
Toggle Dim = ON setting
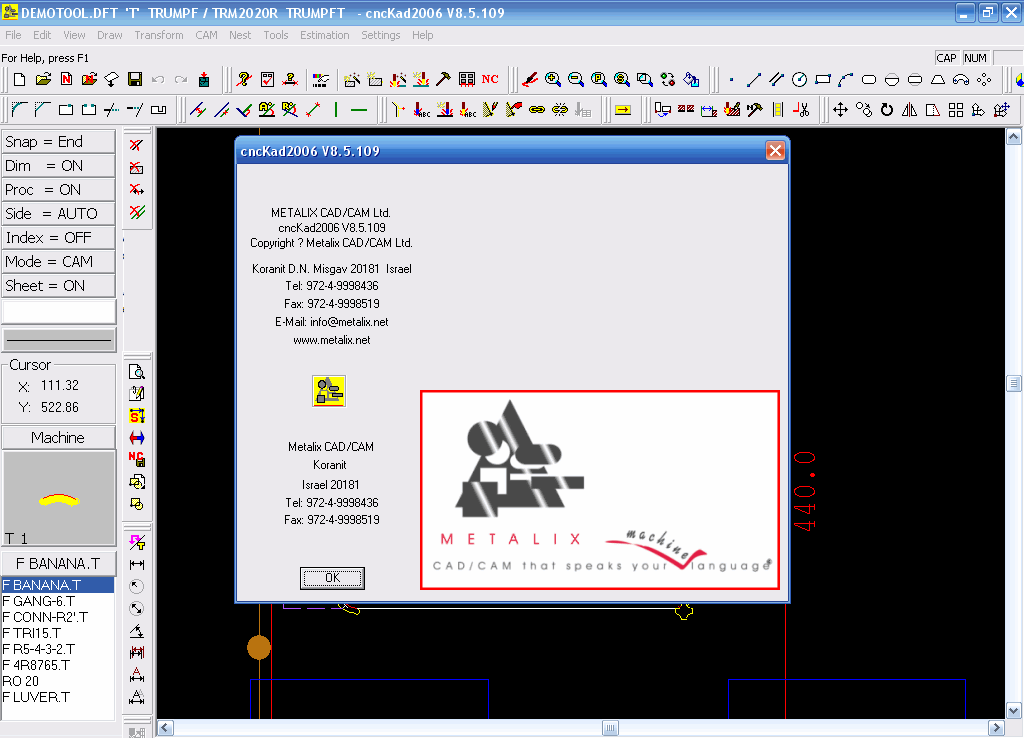pos(58,166)
